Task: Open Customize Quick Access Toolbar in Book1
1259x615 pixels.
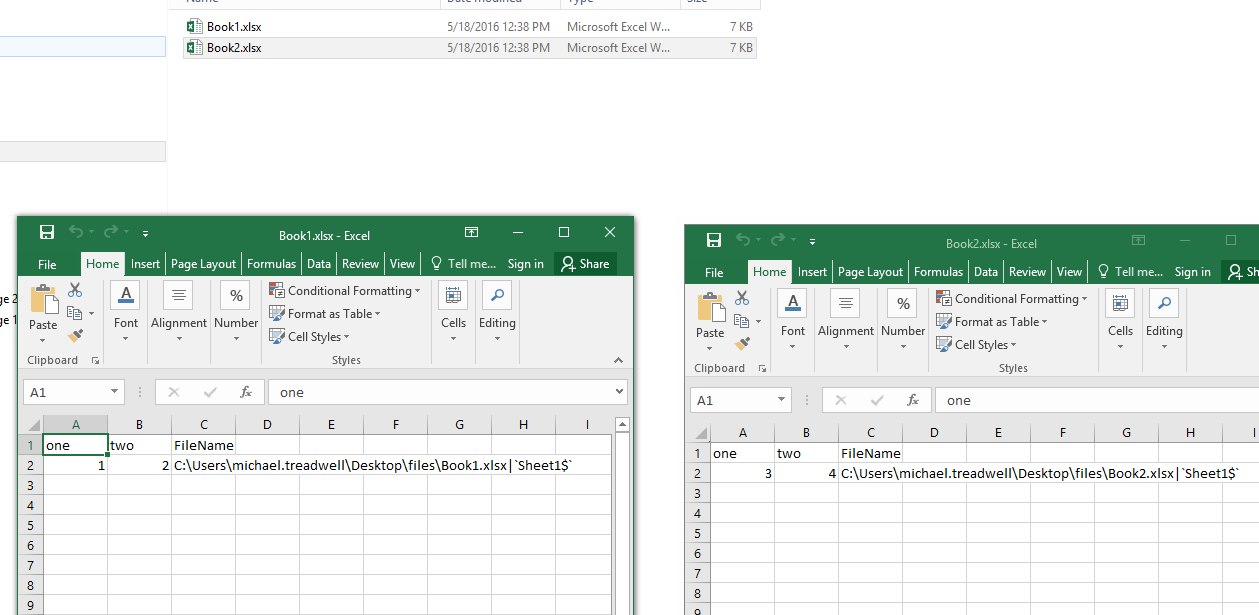Action: 145,232
